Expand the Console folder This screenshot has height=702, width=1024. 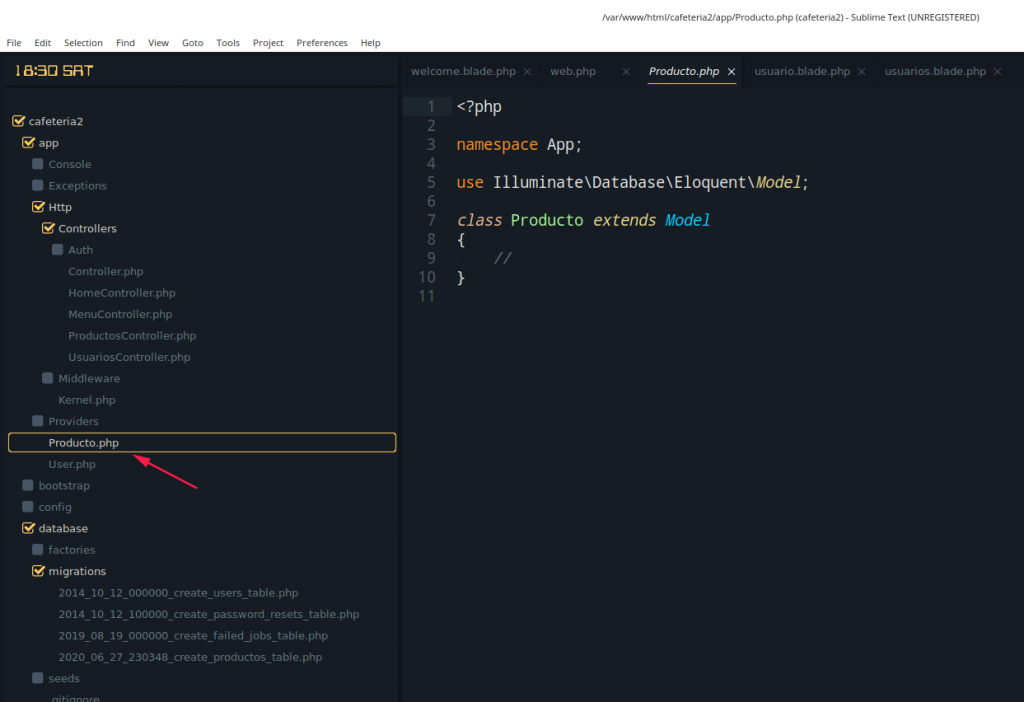coord(38,164)
